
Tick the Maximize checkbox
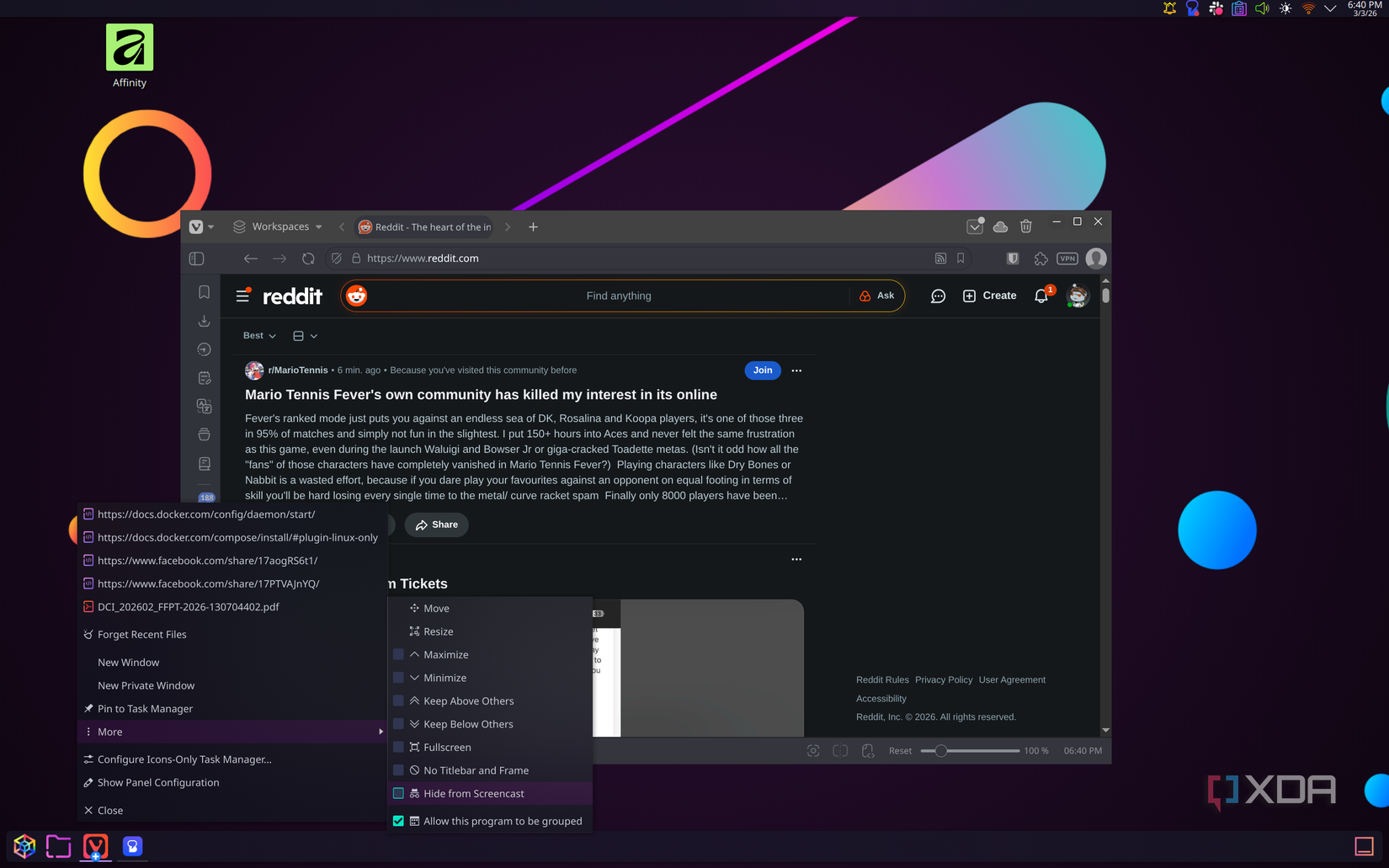[x=398, y=654]
